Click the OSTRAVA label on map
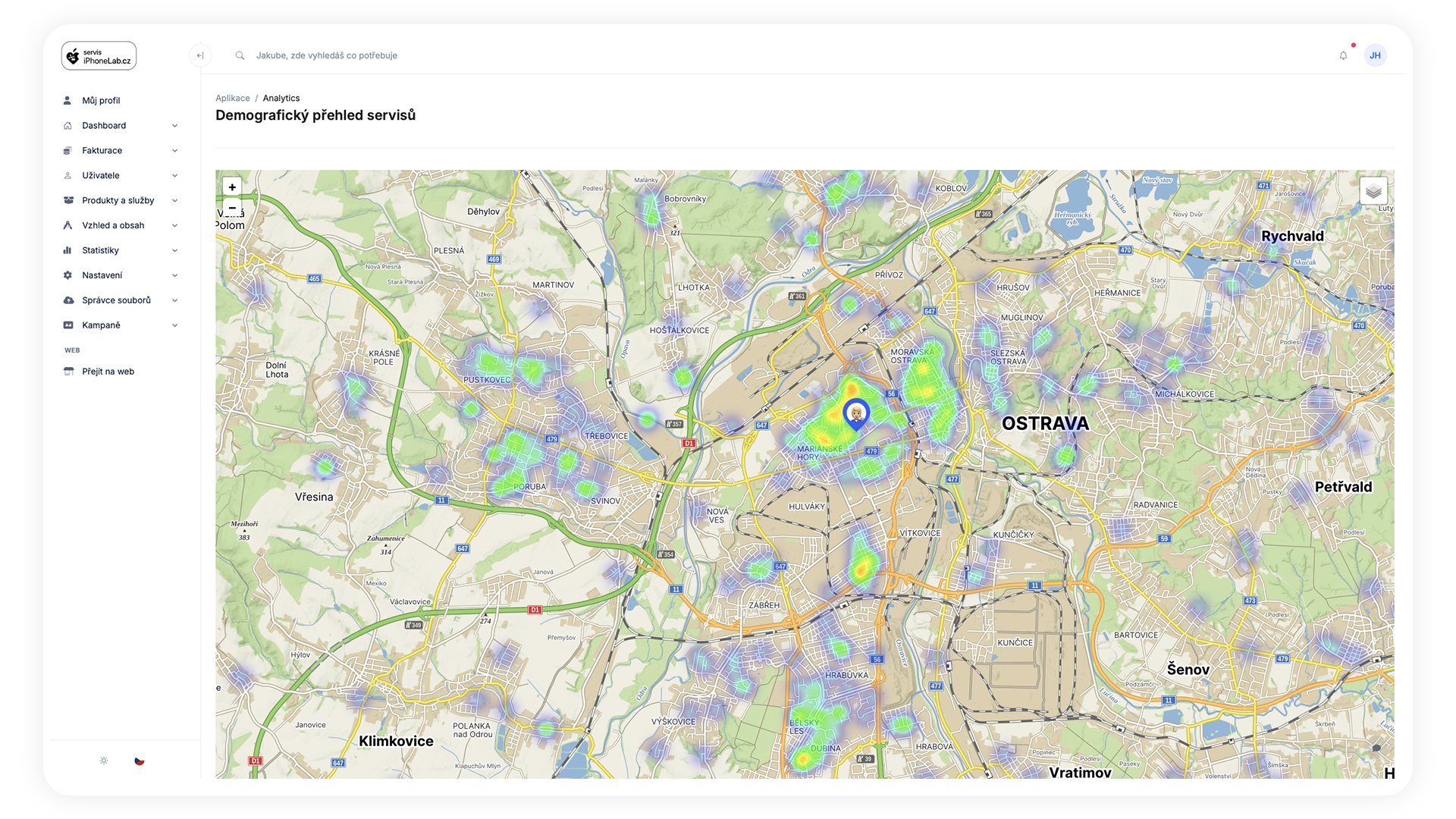 pyautogui.click(x=1045, y=424)
